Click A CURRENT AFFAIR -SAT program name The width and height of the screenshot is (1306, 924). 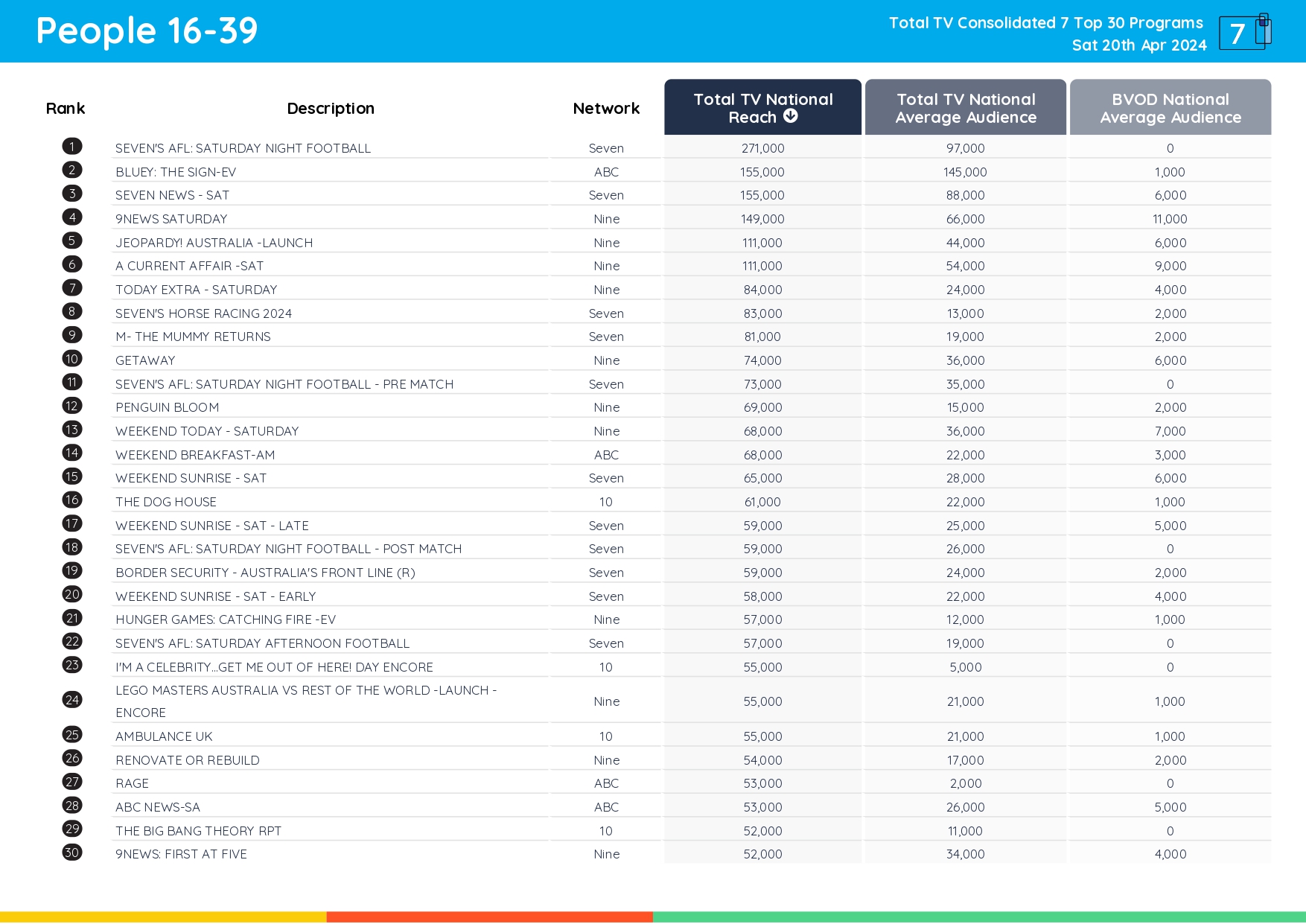coord(189,267)
